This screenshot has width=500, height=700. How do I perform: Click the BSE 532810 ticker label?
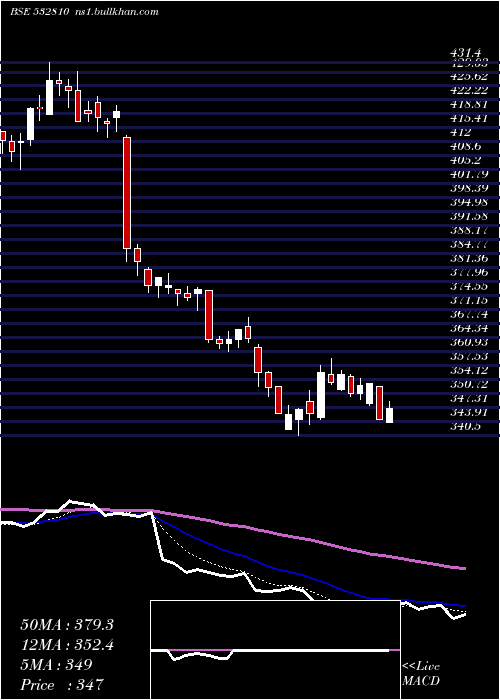pos(39,12)
